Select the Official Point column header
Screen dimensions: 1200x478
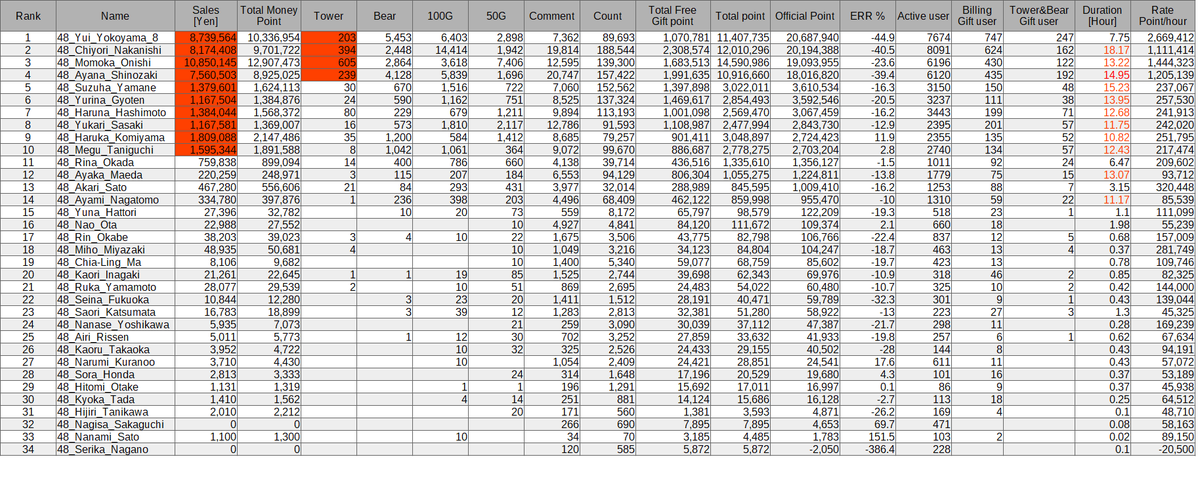pos(805,17)
